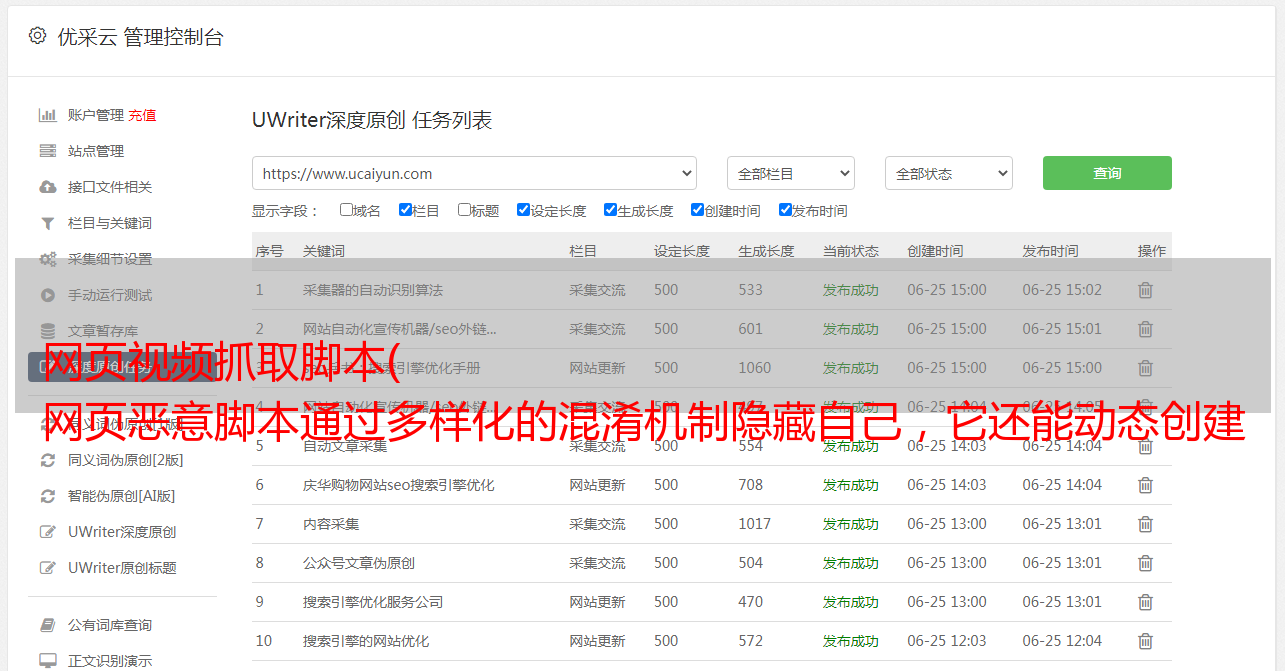Click keyword 采集器的自动识别算法

click(373, 290)
